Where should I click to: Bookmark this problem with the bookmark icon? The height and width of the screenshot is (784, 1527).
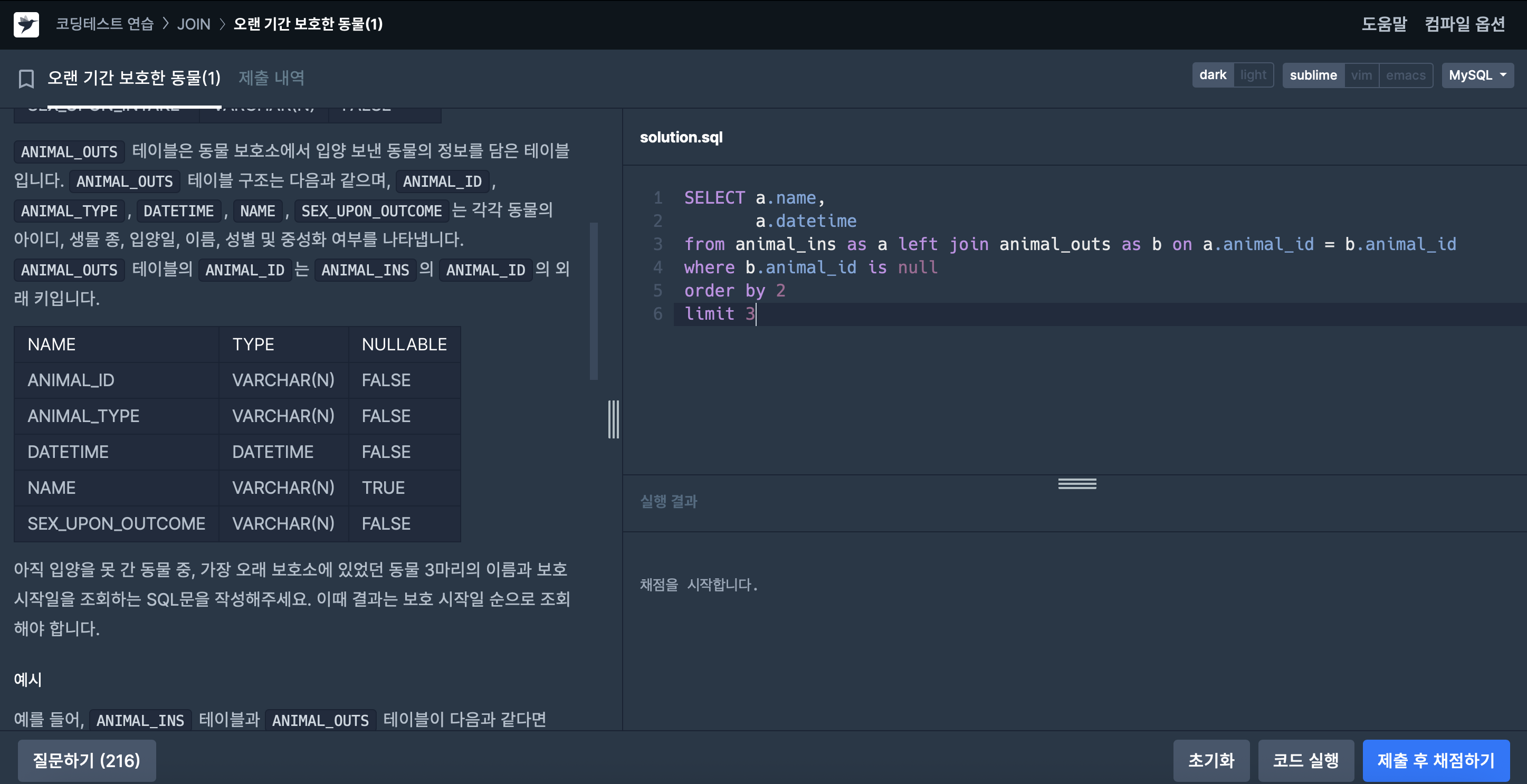click(26, 78)
